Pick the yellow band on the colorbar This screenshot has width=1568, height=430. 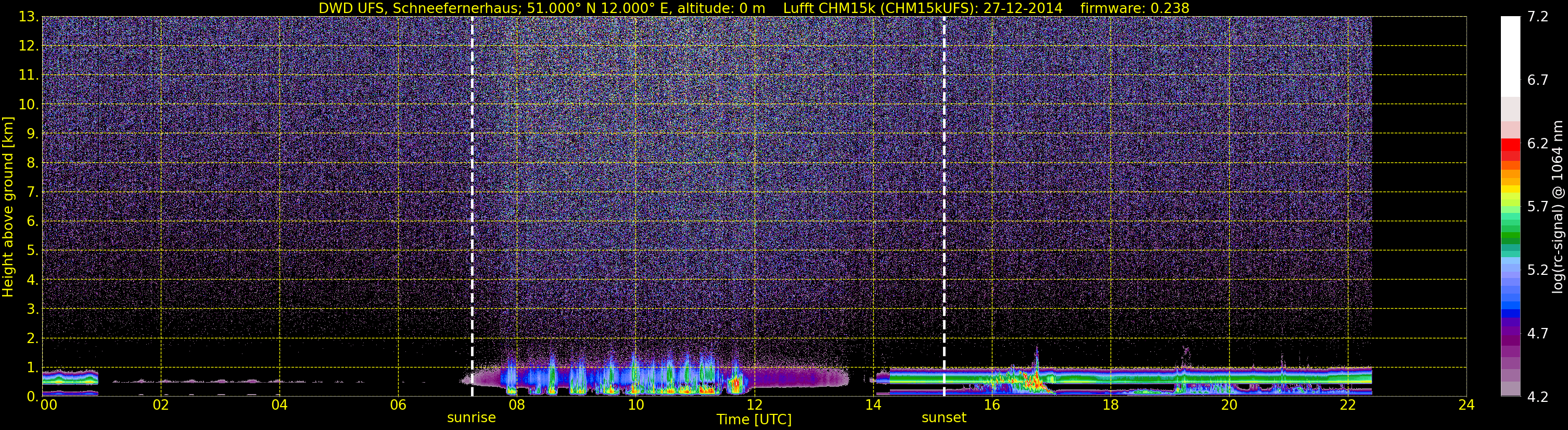pos(1510,190)
